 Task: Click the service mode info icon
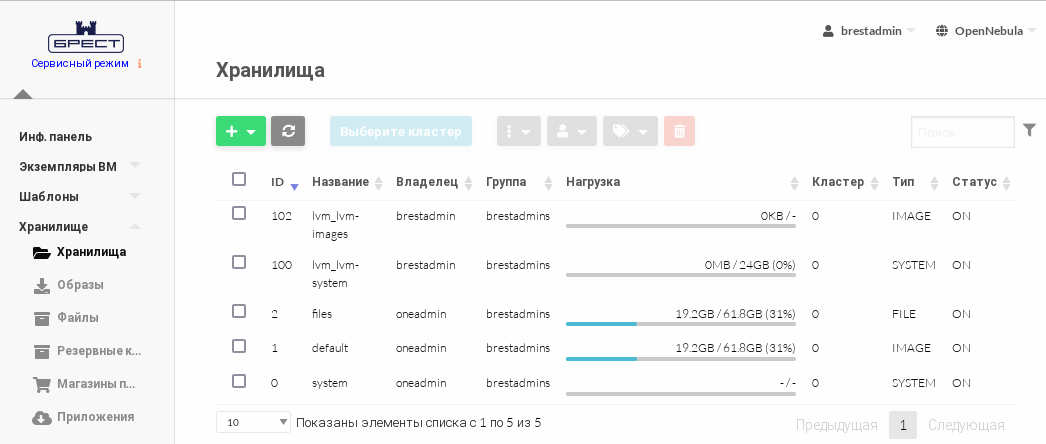[139, 63]
